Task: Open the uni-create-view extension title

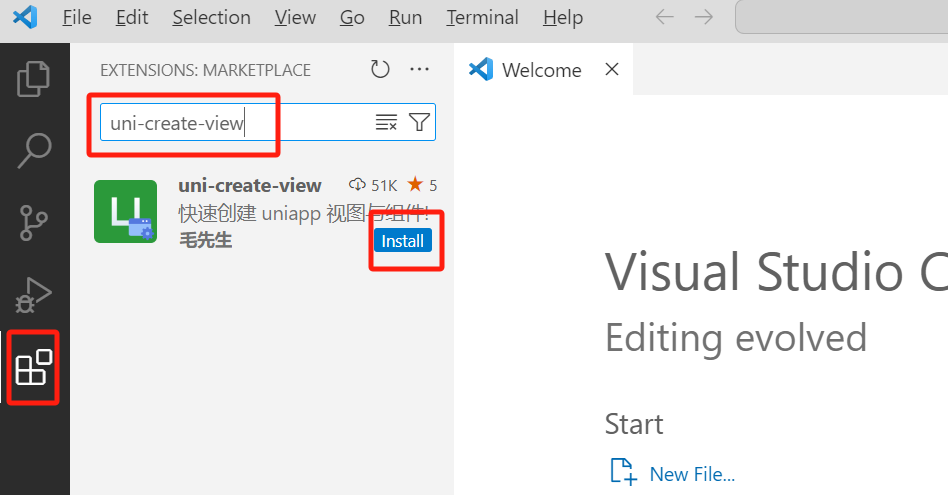Action: (x=250, y=185)
